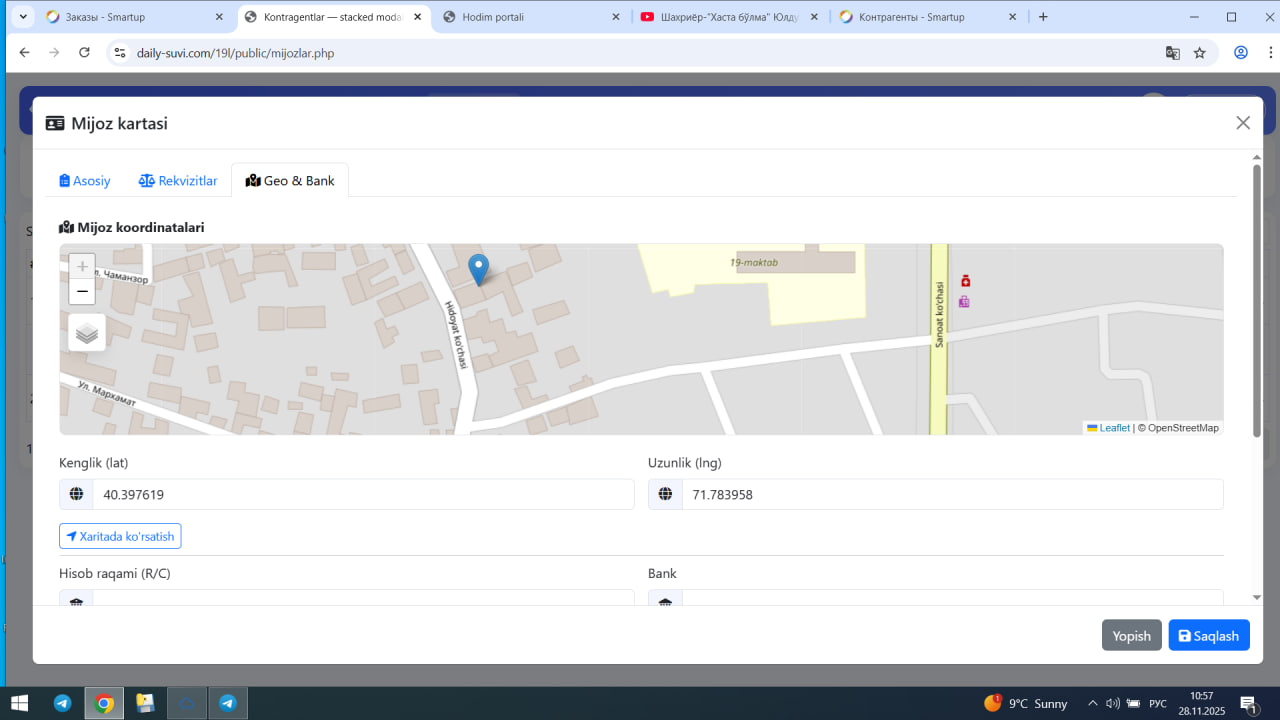This screenshot has width=1280, height=720.
Task: Reload the current page
Action: [84, 53]
